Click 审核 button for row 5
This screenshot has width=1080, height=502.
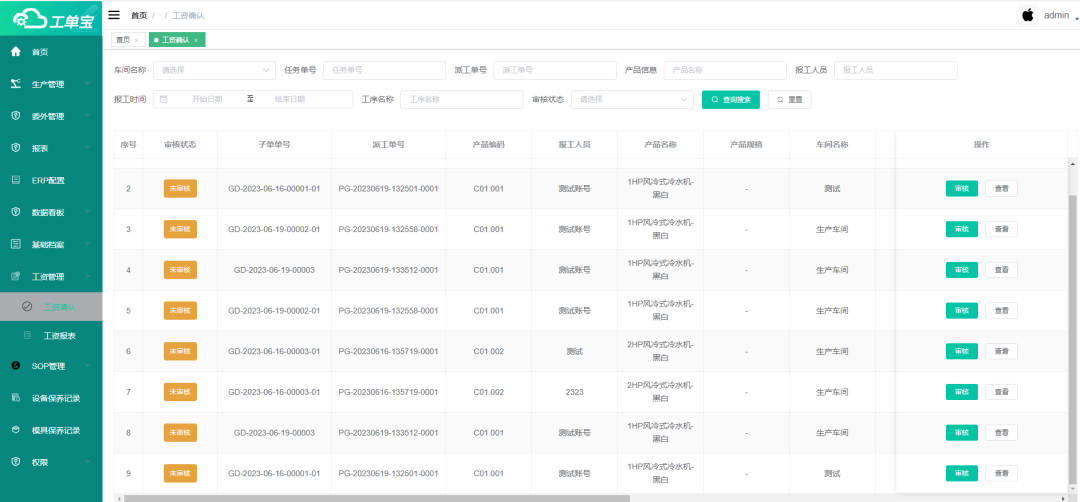click(x=961, y=311)
